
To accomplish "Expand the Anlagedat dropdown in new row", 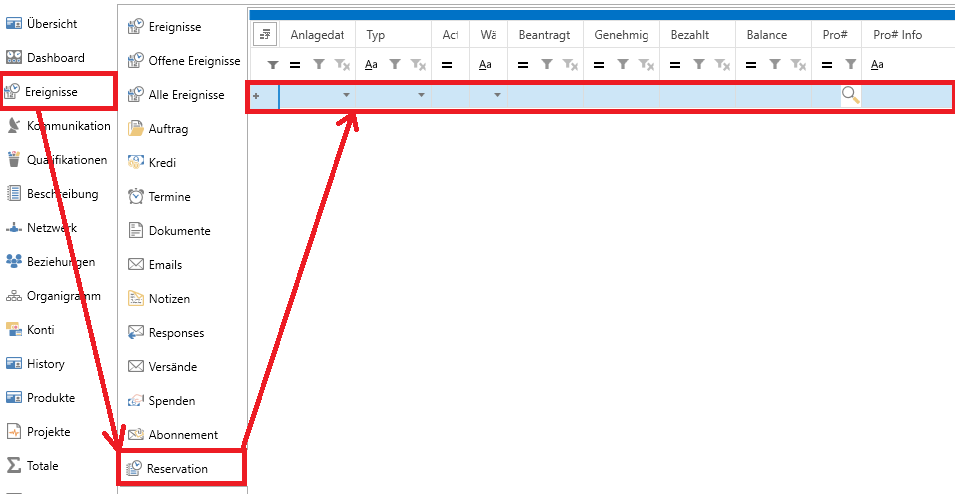I will pyautogui.click(x=346, y=96).
